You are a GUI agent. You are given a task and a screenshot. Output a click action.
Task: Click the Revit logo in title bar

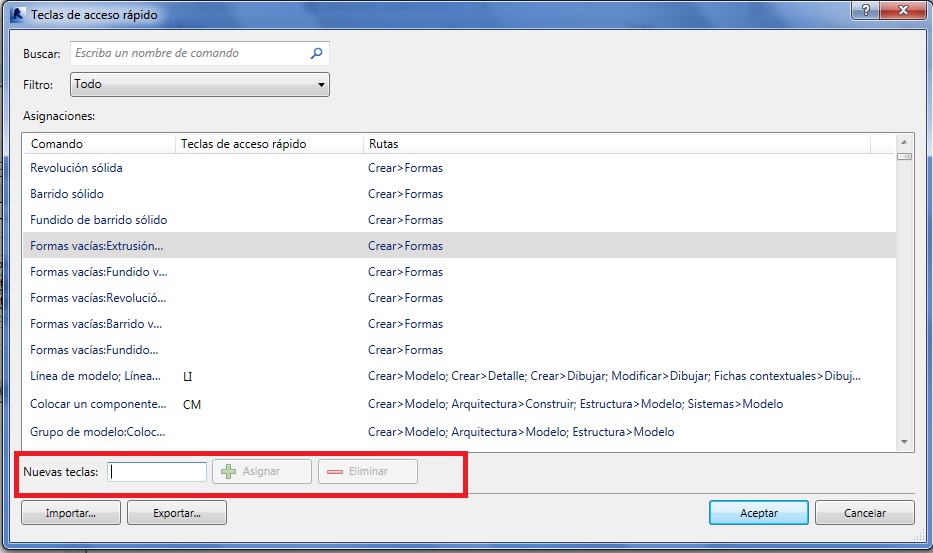pos(17,15)
